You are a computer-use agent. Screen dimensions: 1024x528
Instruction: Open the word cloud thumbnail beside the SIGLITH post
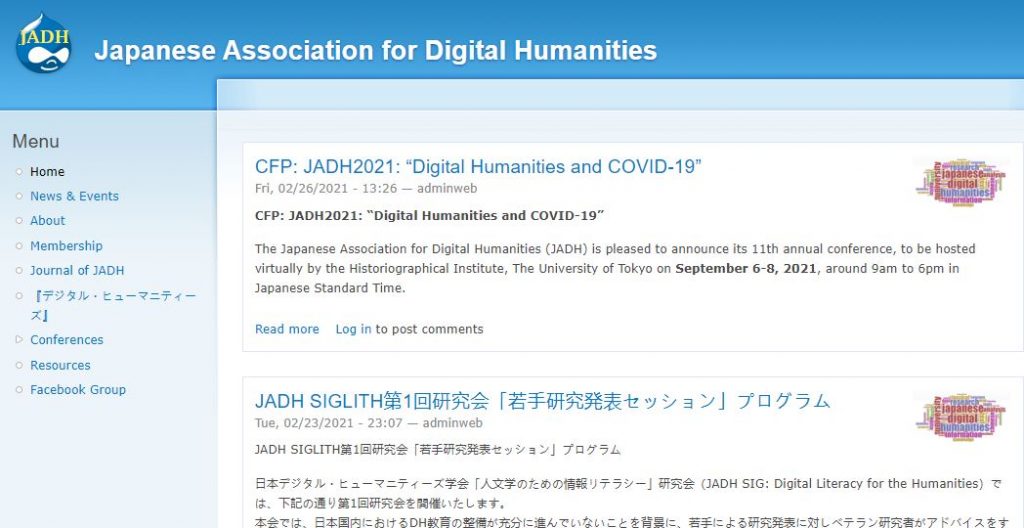960,417
